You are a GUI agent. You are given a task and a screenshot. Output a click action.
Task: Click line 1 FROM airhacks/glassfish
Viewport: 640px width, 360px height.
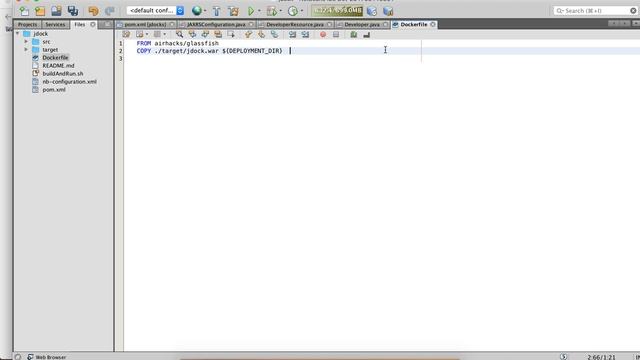[x=178, y=43]
